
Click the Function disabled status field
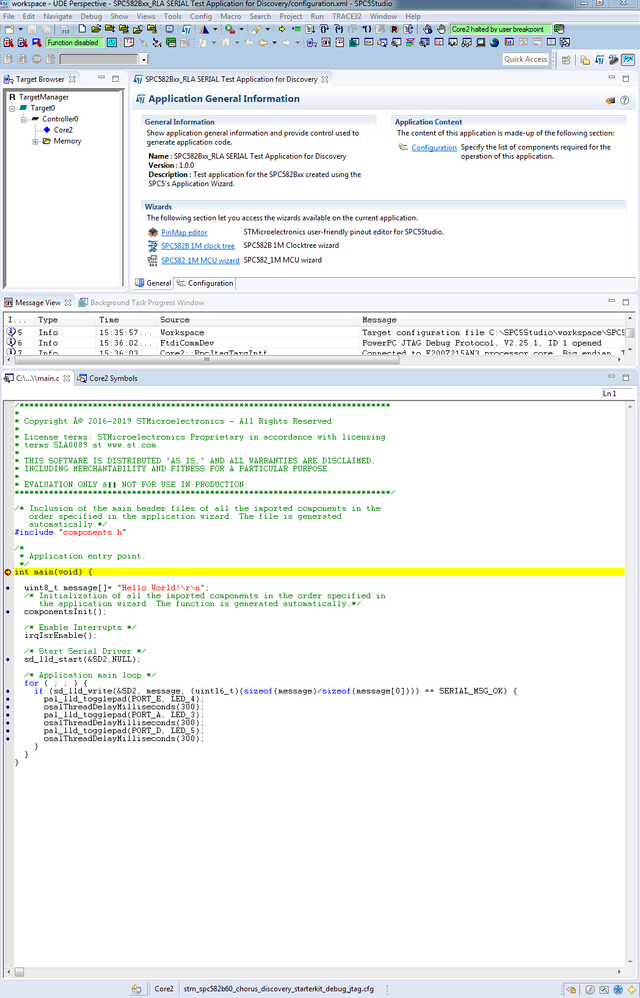(73, 43)
